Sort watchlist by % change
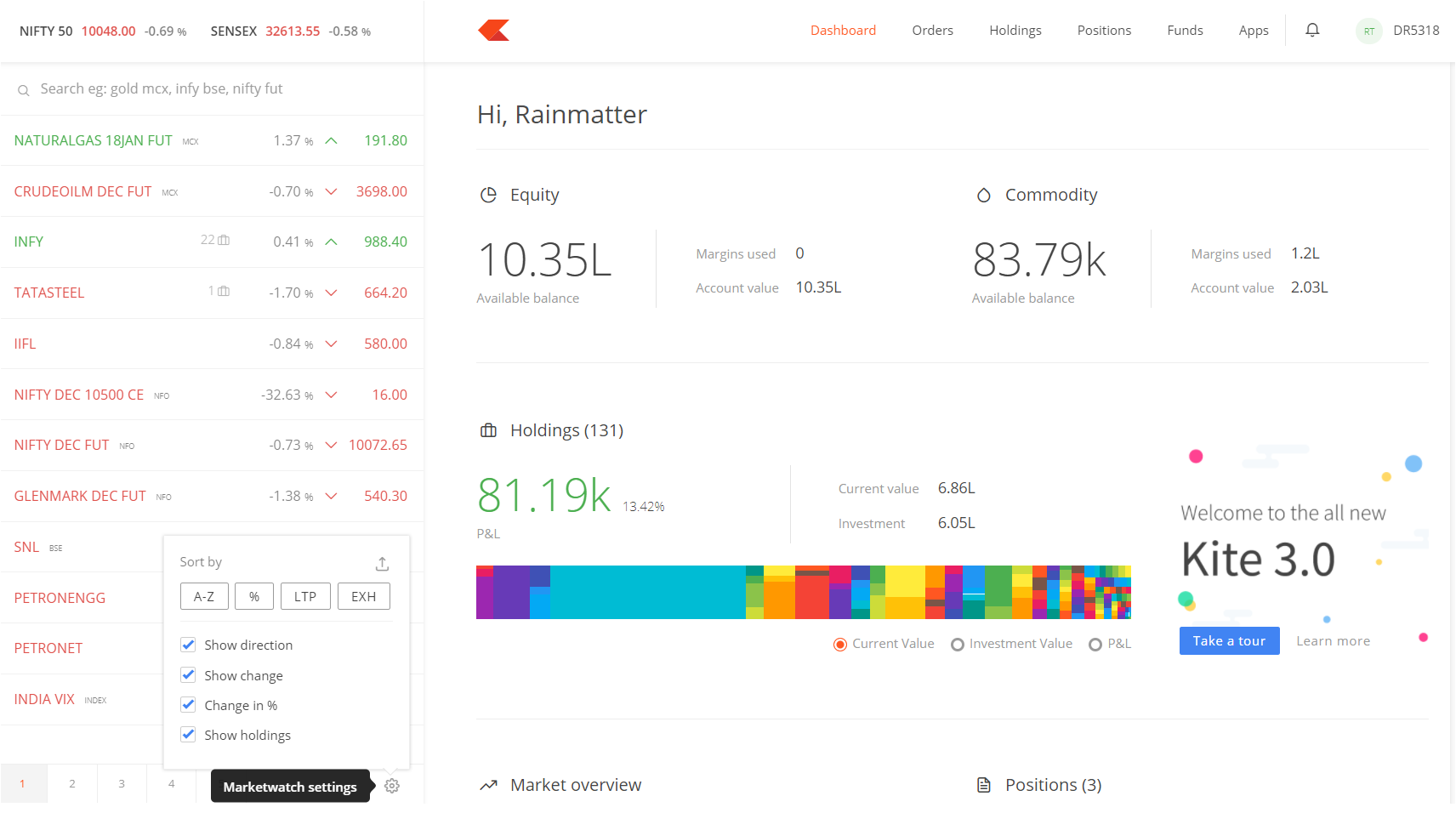1456x813 pixels. pyautogui.click(x=254, y=596)
